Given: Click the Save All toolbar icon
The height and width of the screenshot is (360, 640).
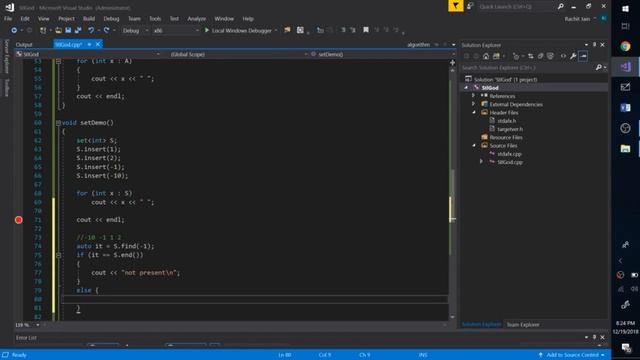Looking at the screenshot, I should coord(78,30).
